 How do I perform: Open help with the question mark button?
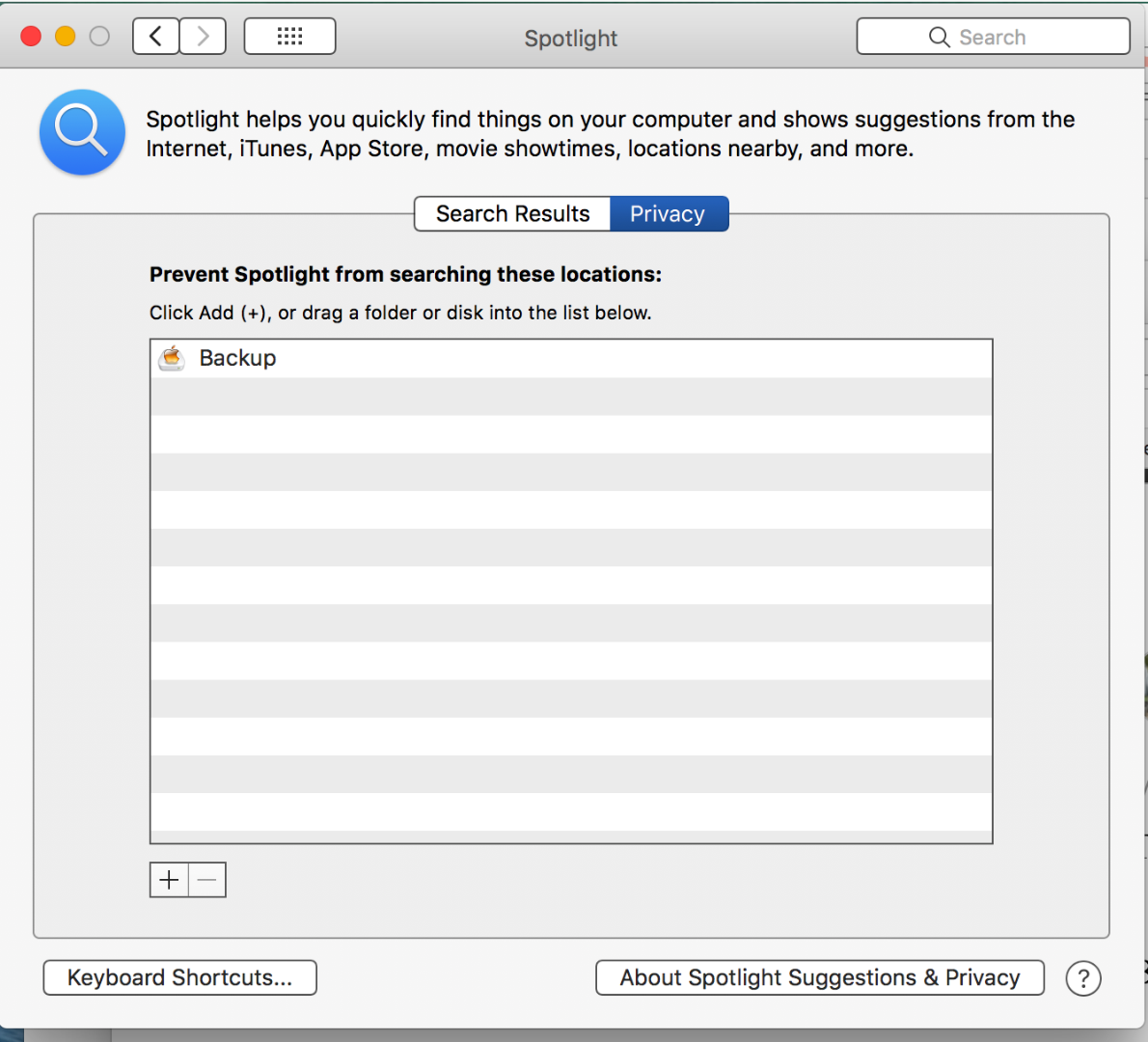[1082, 978]
